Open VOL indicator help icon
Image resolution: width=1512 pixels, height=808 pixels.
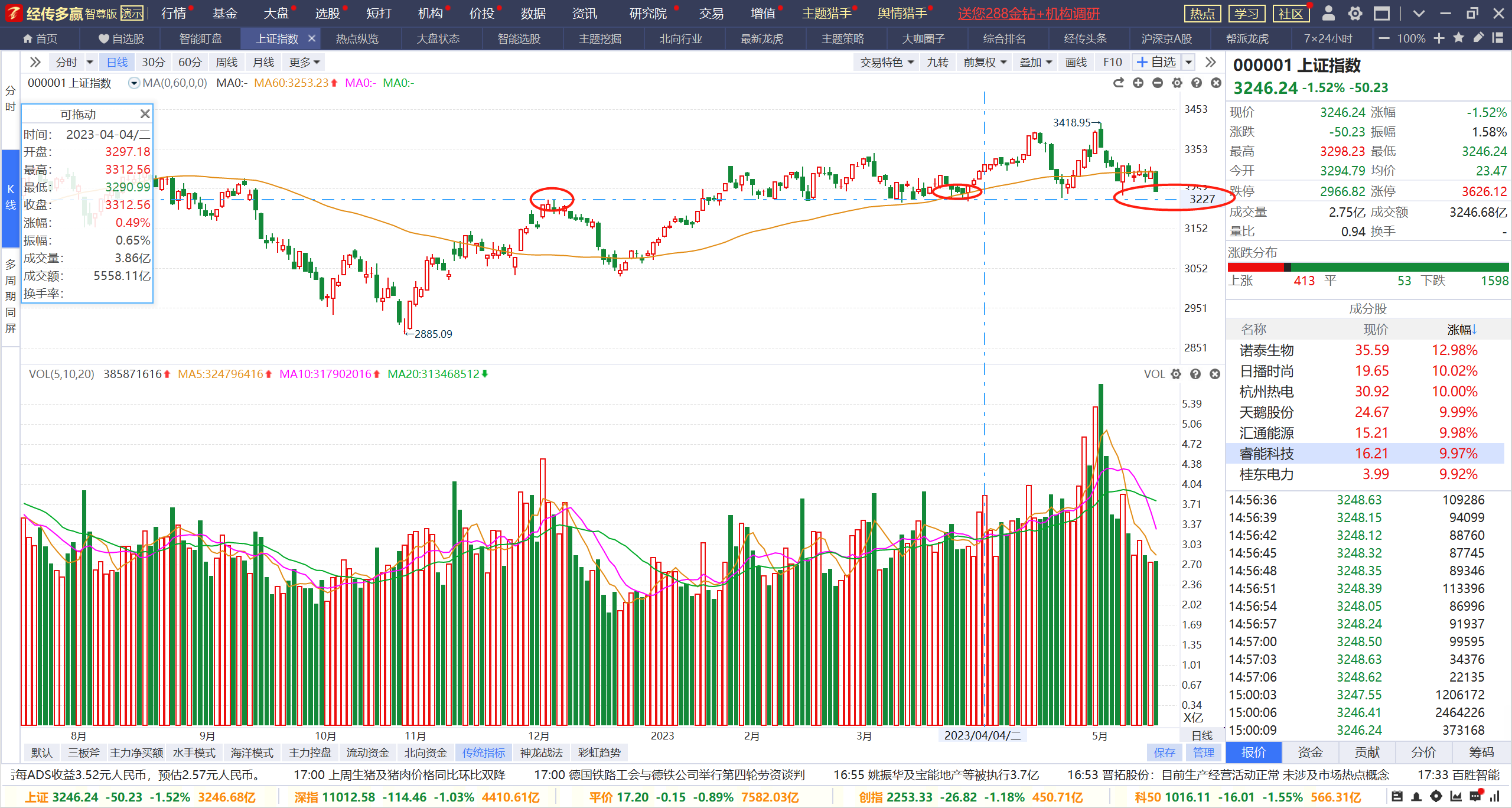pyautogui.click(x=1195, y=374)
